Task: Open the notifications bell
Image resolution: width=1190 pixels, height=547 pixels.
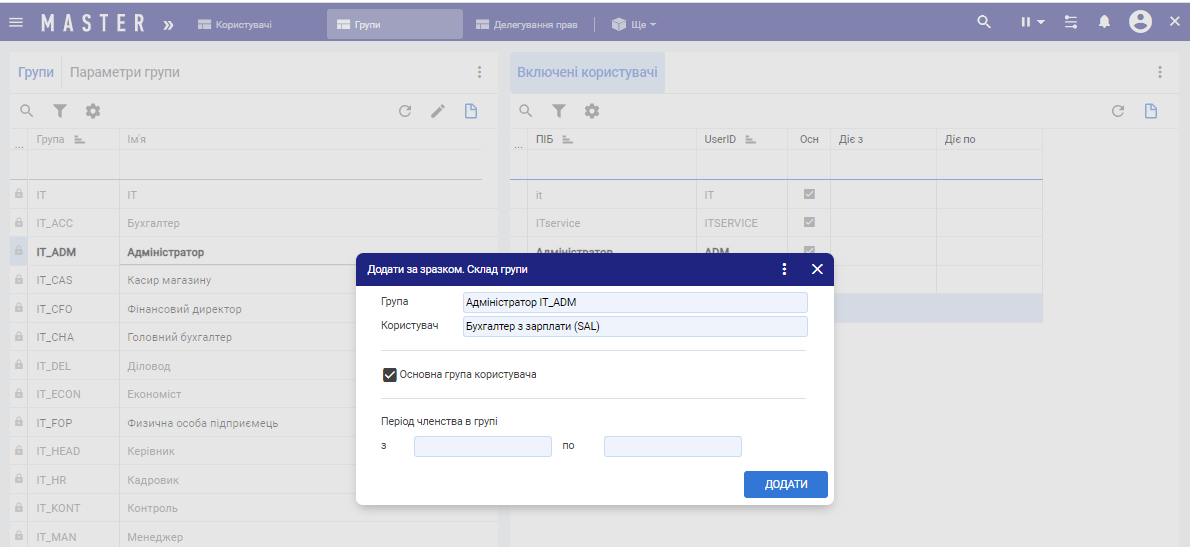Action: (x=1105, y=22)
